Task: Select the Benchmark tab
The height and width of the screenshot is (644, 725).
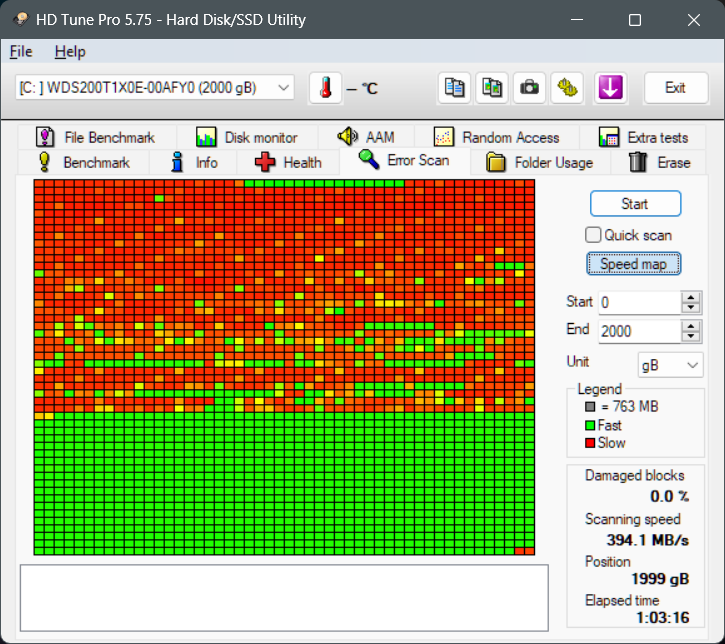Action: 84,162
